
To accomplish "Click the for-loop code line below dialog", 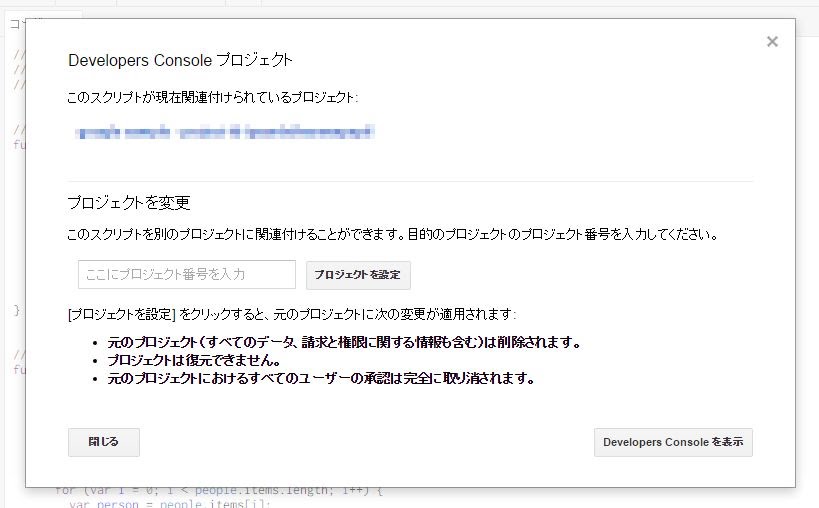I will [218, 492].
